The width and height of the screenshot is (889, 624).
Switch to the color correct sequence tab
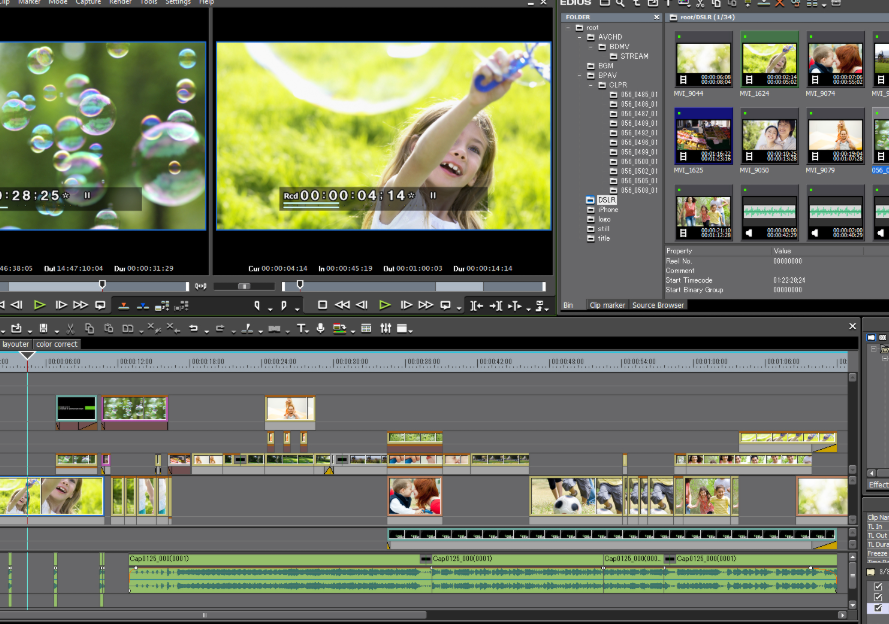57,344
